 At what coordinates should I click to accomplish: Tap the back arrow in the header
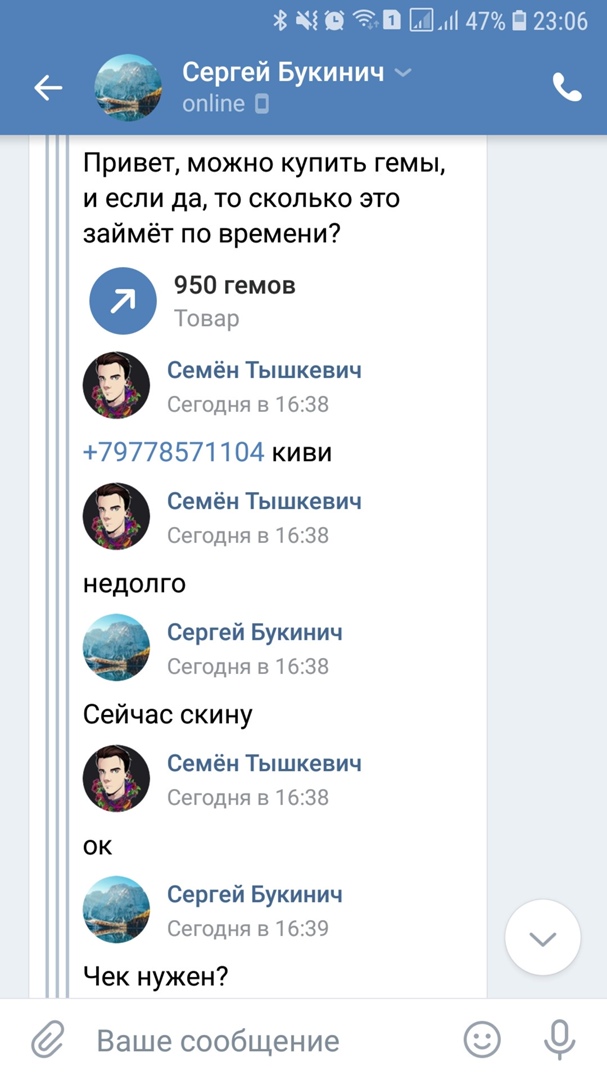pyautogui.click(x=48, y=88)
